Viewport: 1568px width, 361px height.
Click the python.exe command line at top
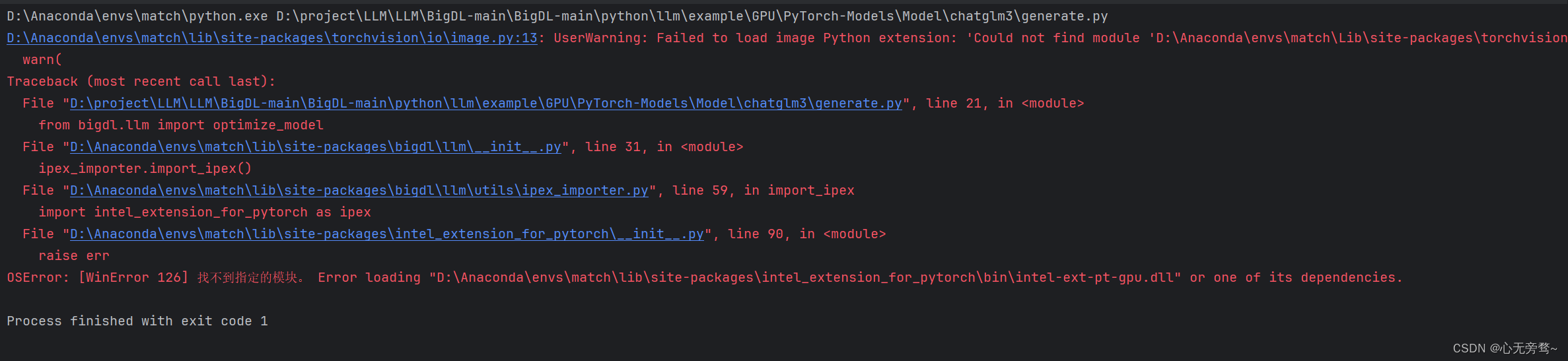(x=557, y=16)
